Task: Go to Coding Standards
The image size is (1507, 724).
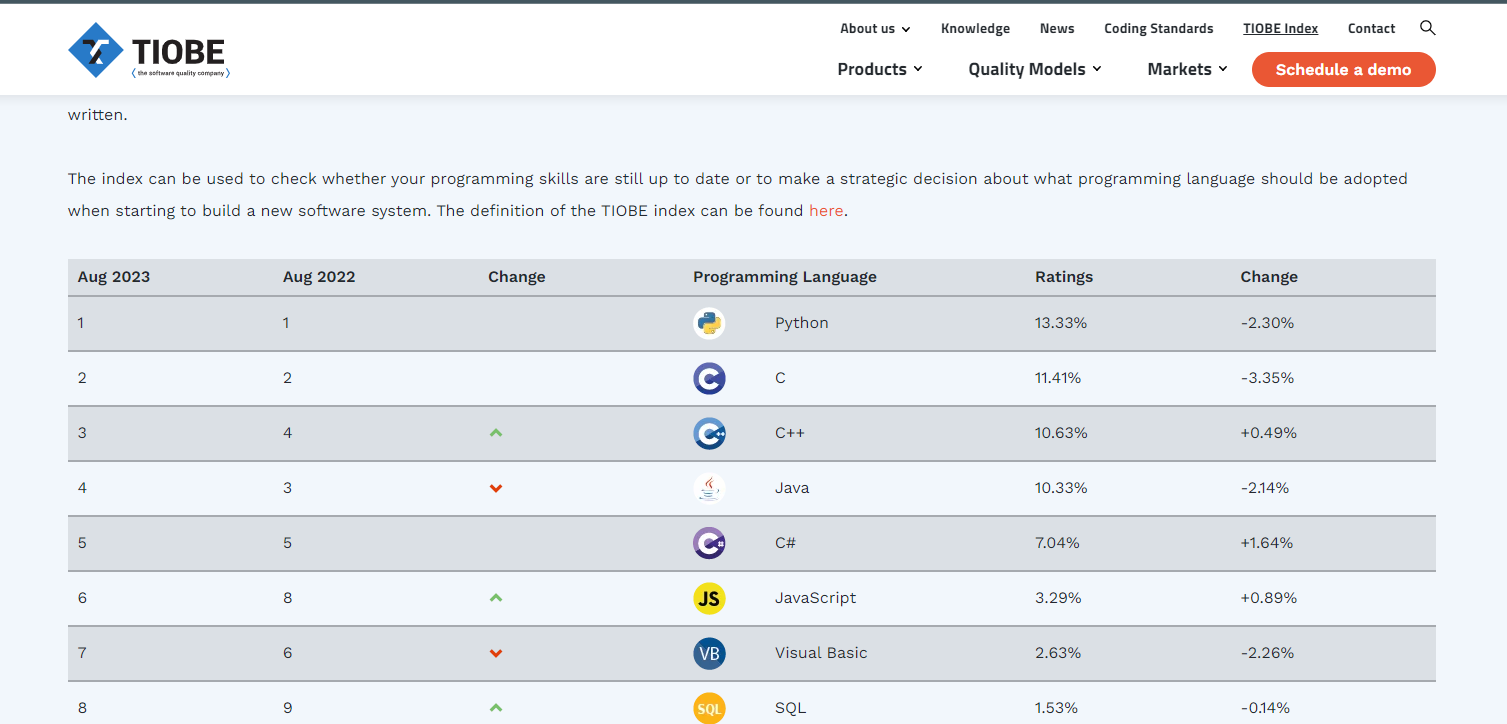Action: coord(1158,29)
